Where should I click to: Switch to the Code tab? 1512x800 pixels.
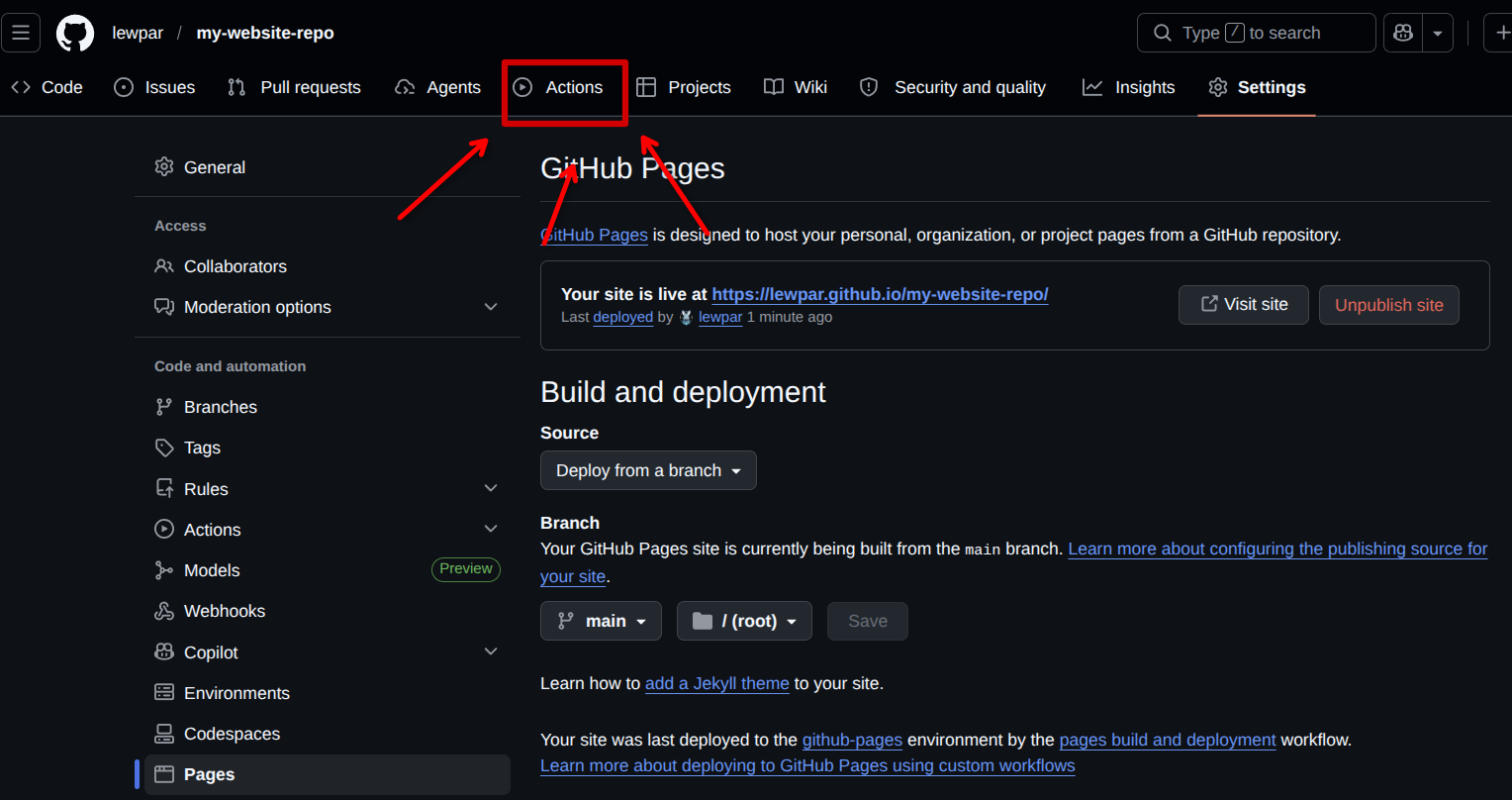pos(47,87)
